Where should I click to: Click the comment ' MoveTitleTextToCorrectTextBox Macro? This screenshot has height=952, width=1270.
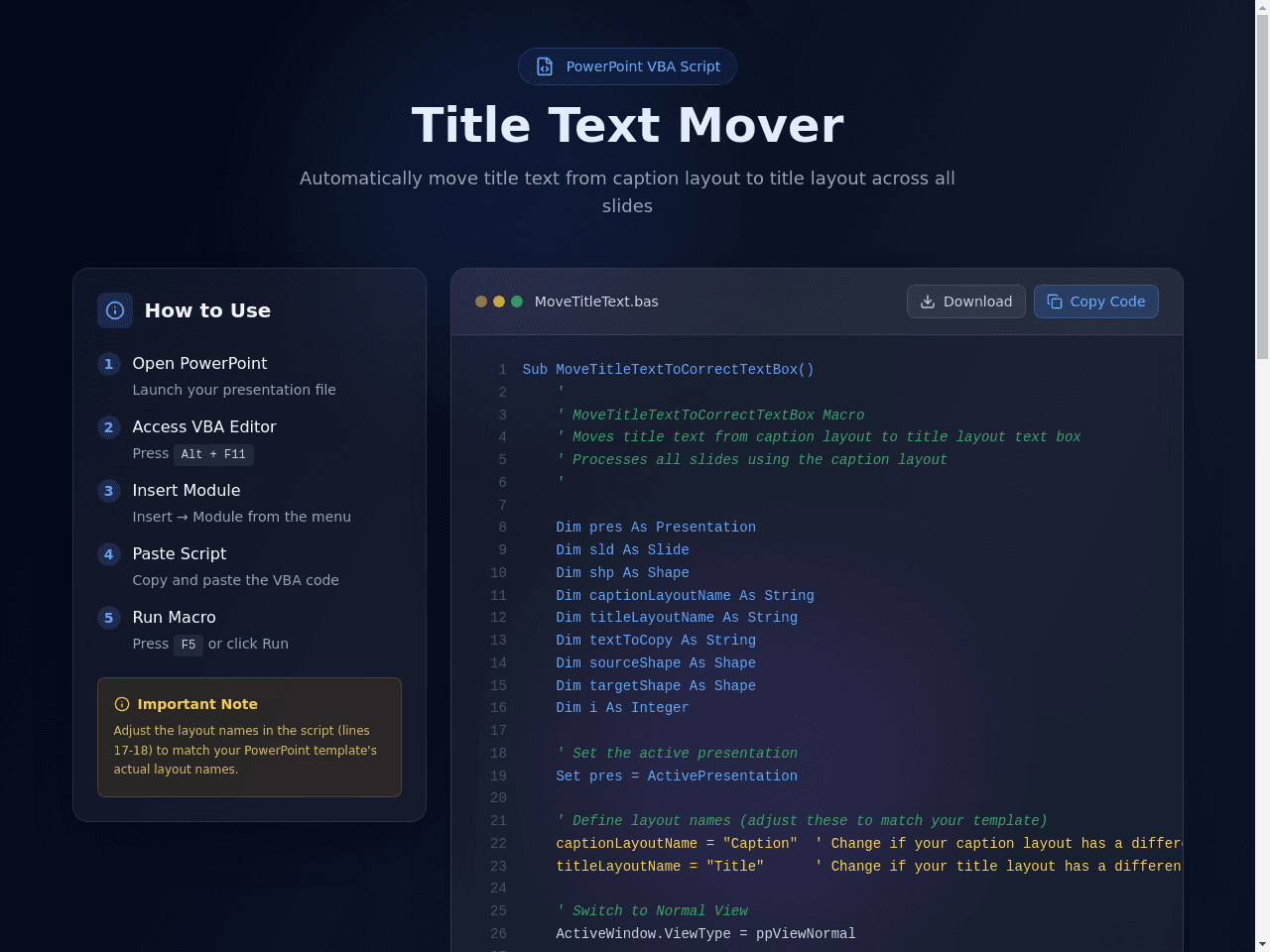coord(709,416)
